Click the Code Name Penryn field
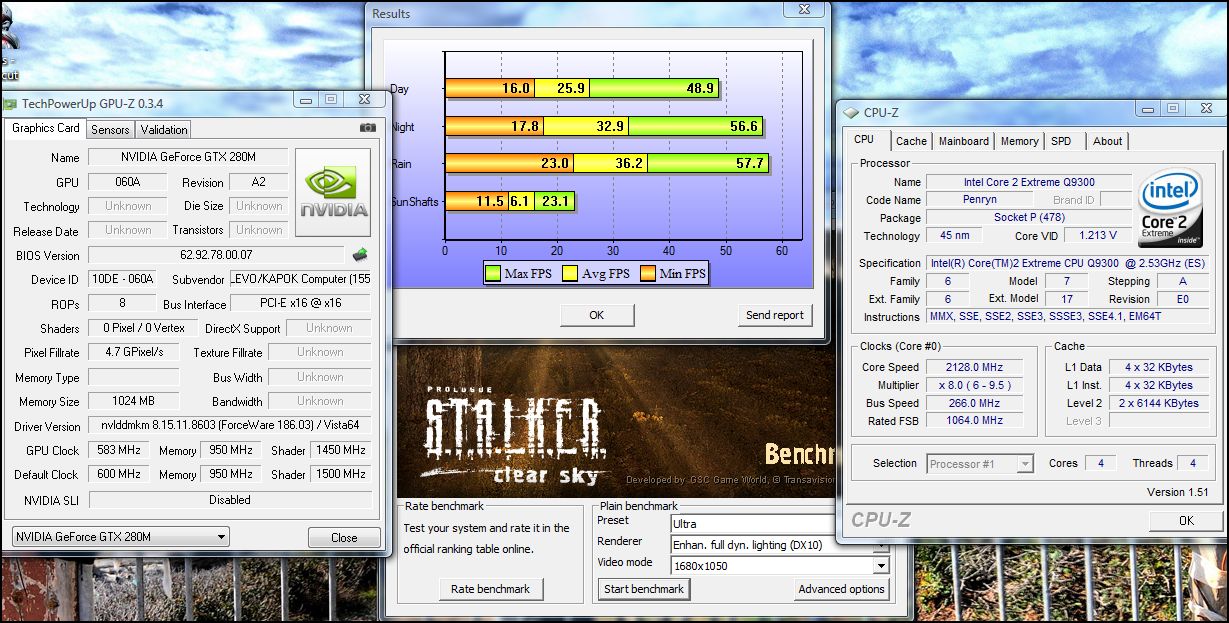The image size is (1229, 623). click(x=979, y=200)
